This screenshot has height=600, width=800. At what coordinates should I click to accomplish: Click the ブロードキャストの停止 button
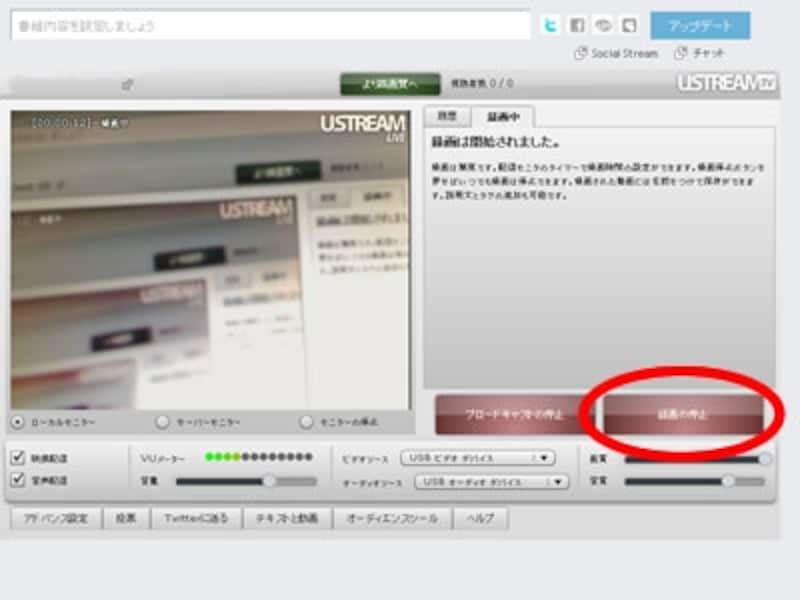(514, 414)
